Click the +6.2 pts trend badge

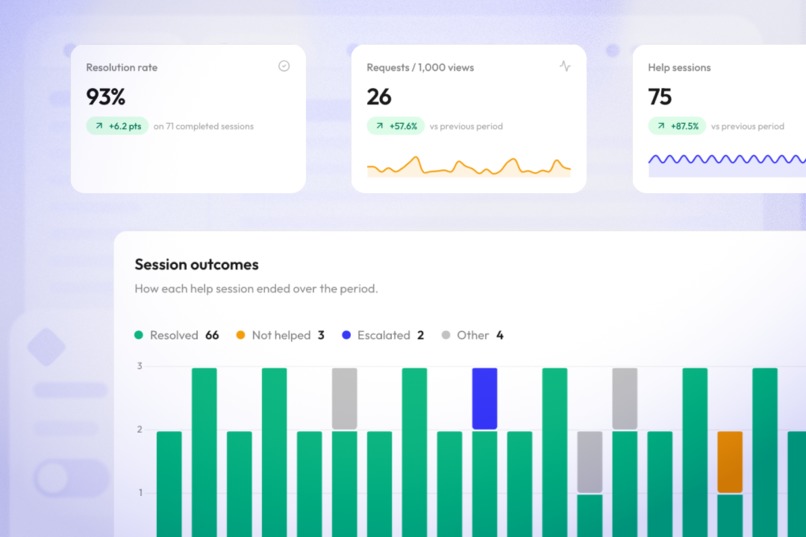click(117, 126)
